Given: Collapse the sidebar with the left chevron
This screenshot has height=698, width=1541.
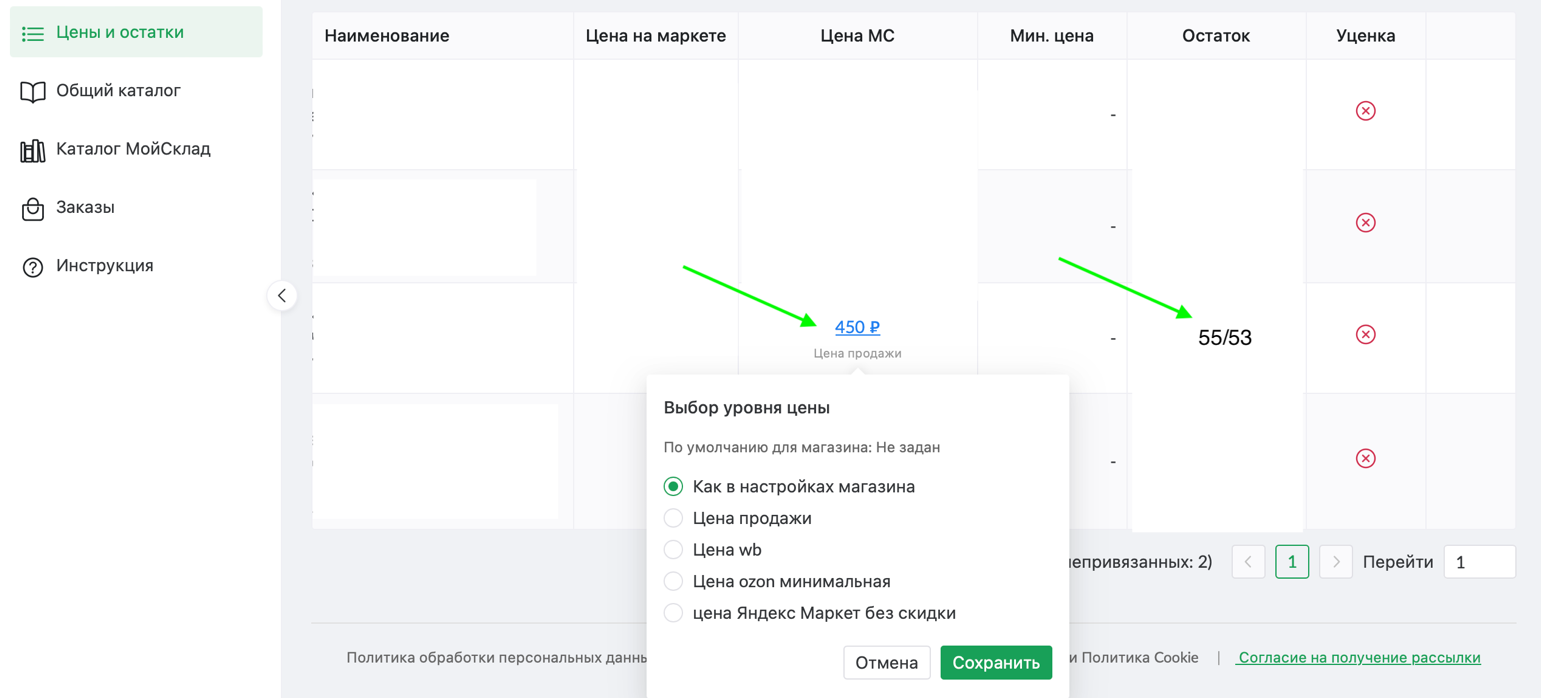Looking at the screenshot, I should tap(282, 296).
